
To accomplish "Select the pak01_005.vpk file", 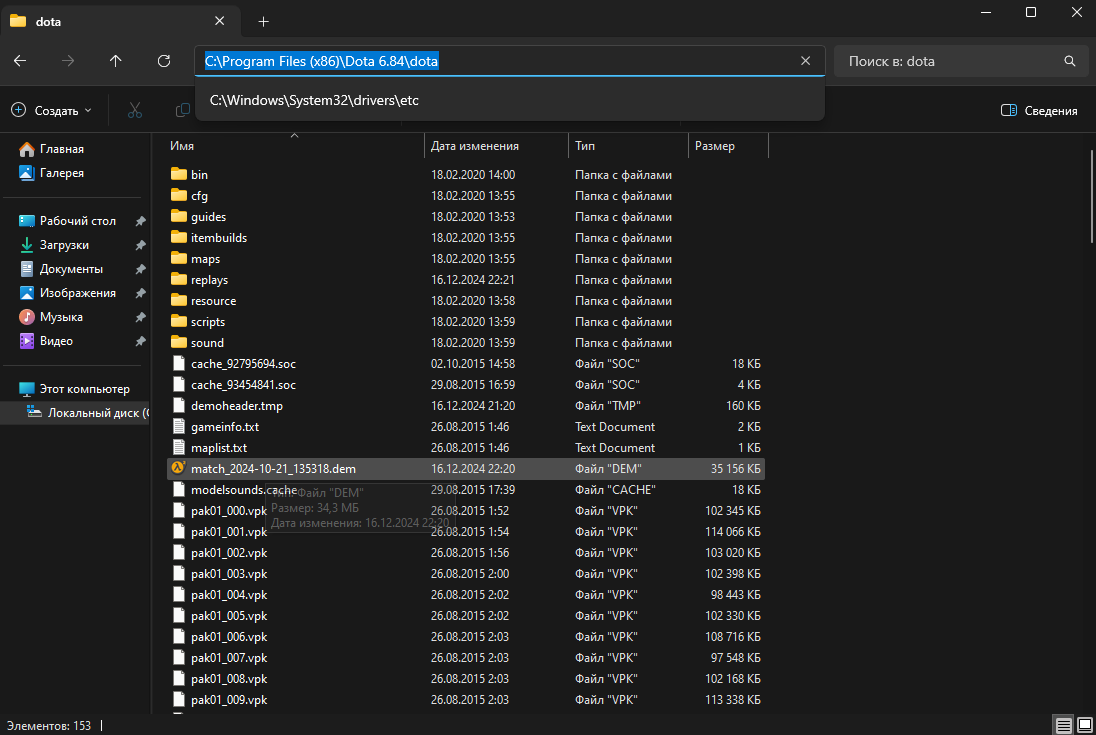I will [229, 616].
